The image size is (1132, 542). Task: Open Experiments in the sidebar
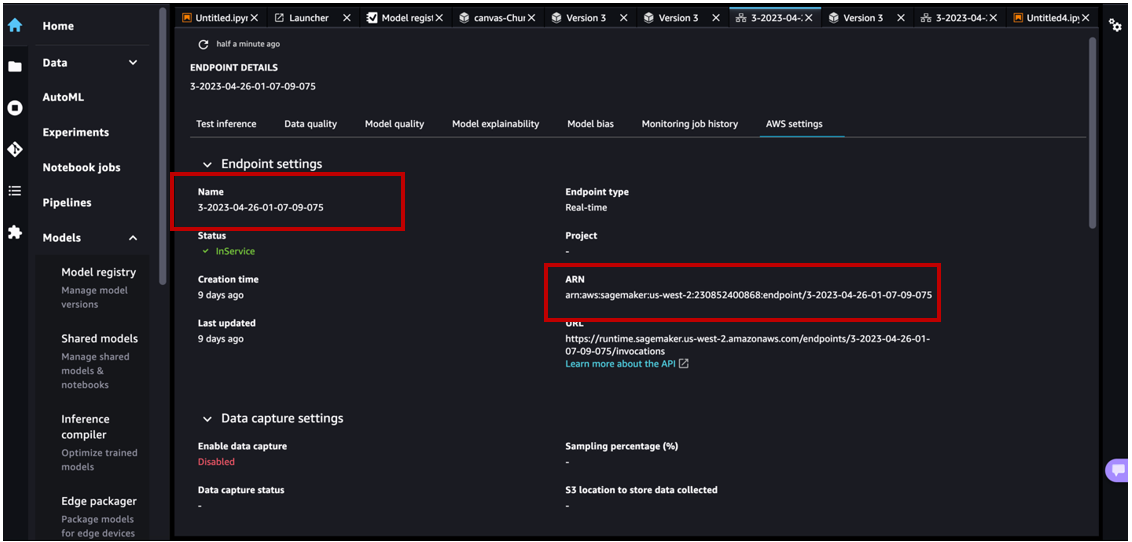tap(76, 132)
